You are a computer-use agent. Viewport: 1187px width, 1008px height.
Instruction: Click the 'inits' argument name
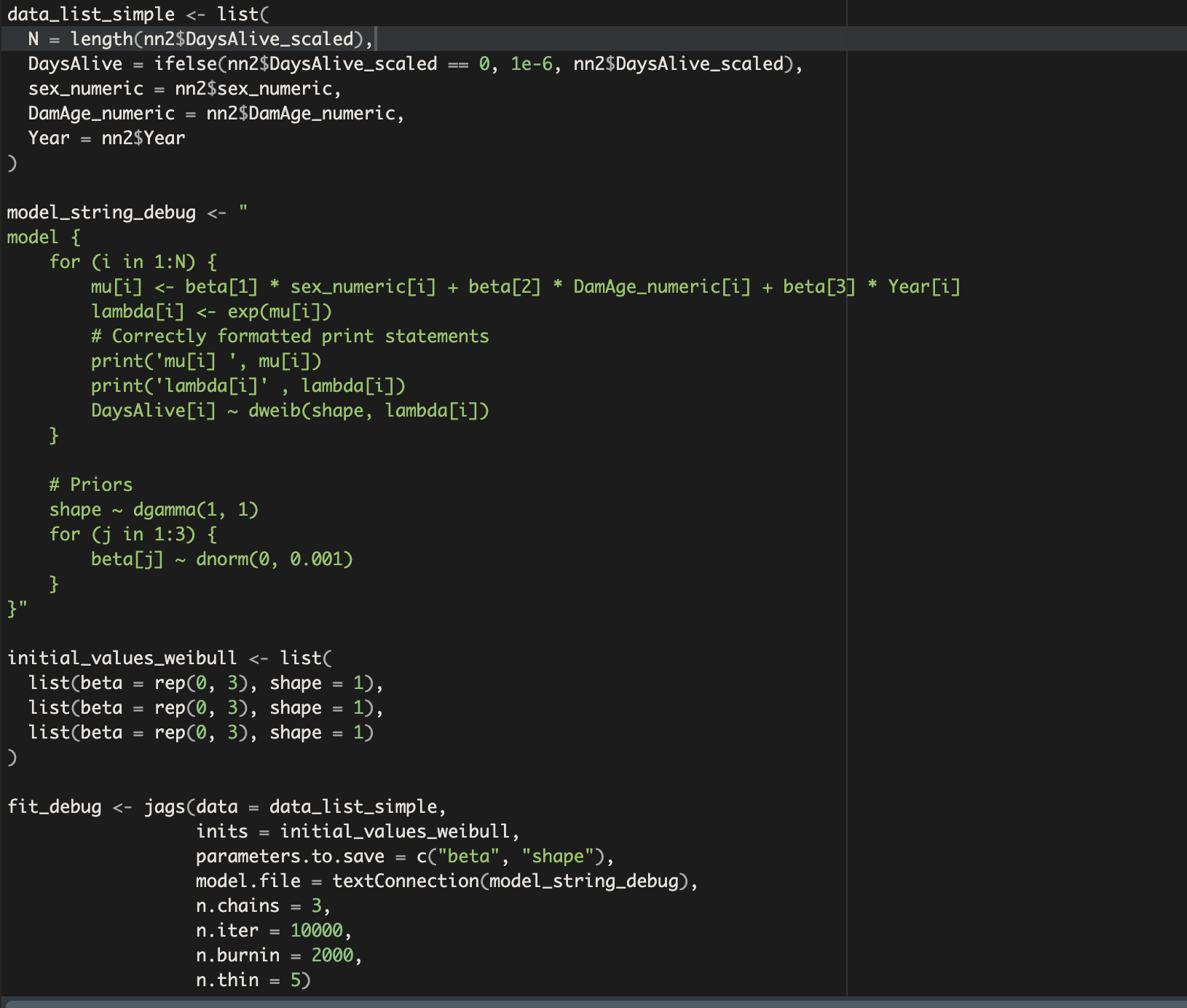coord(222,831)
